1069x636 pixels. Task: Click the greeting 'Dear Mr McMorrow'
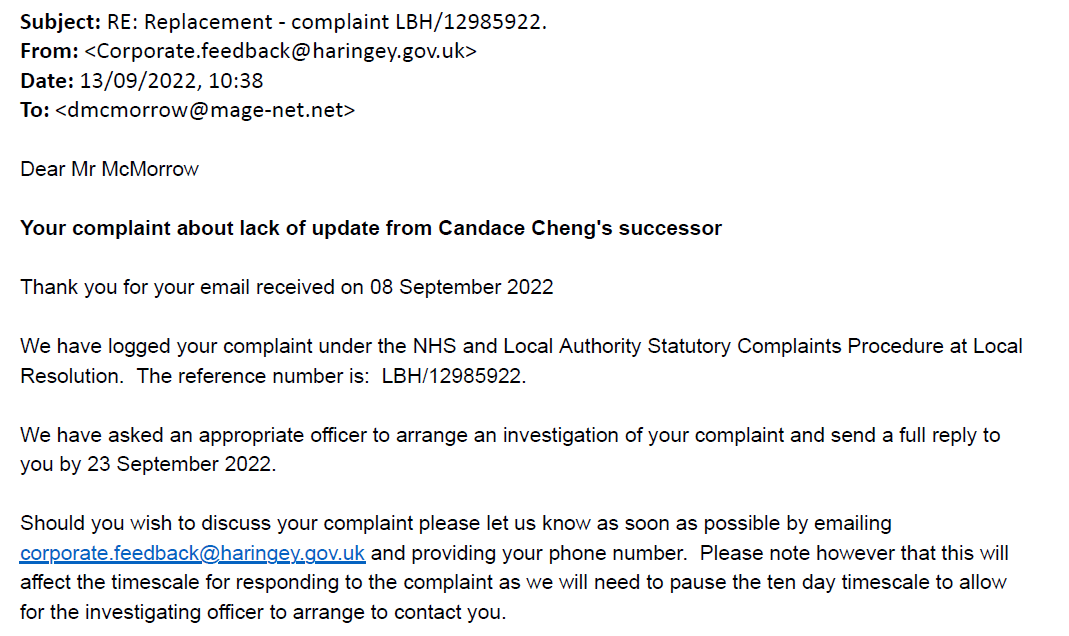coord(110,169)
